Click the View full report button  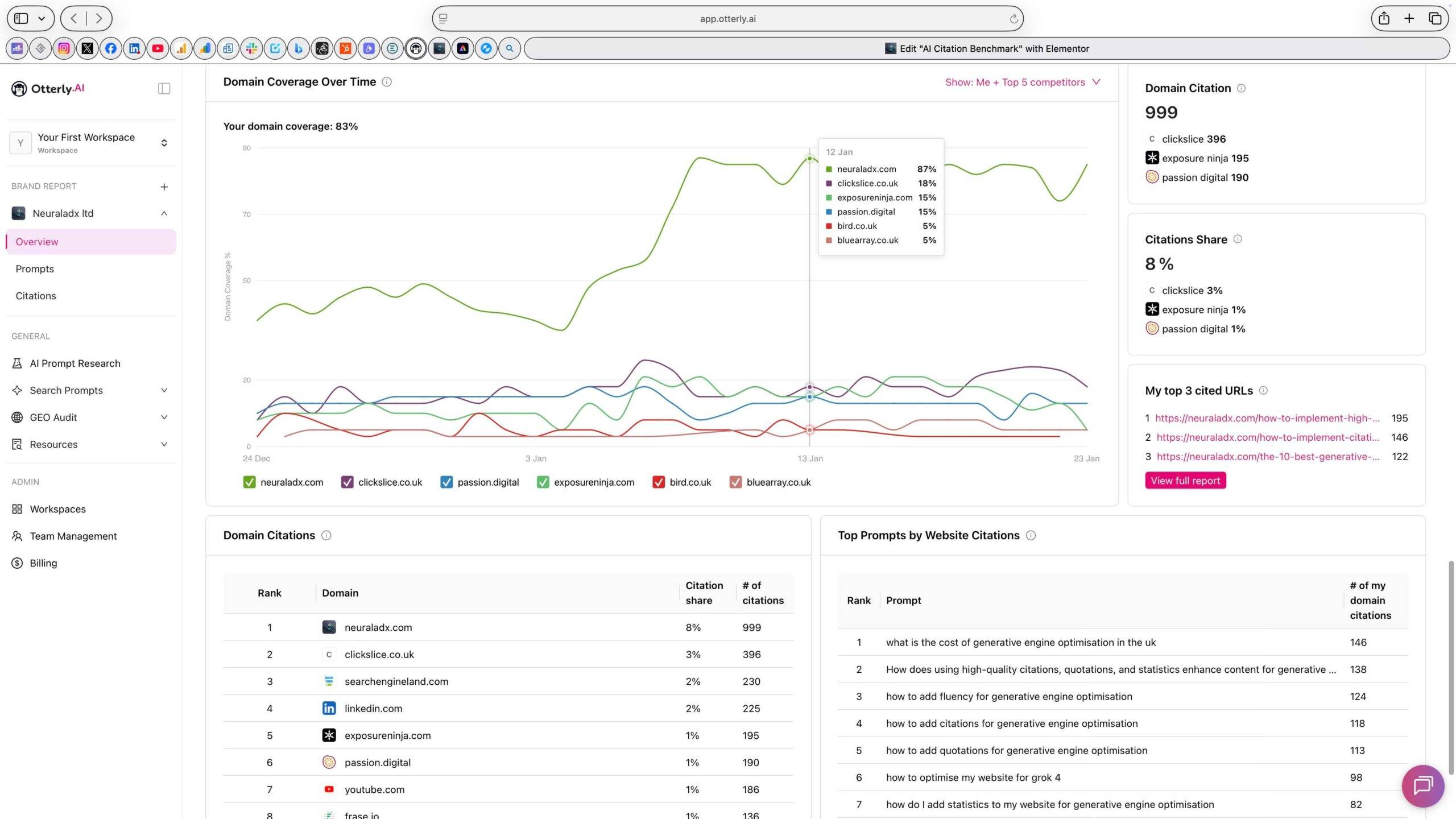coord(1185,480)
